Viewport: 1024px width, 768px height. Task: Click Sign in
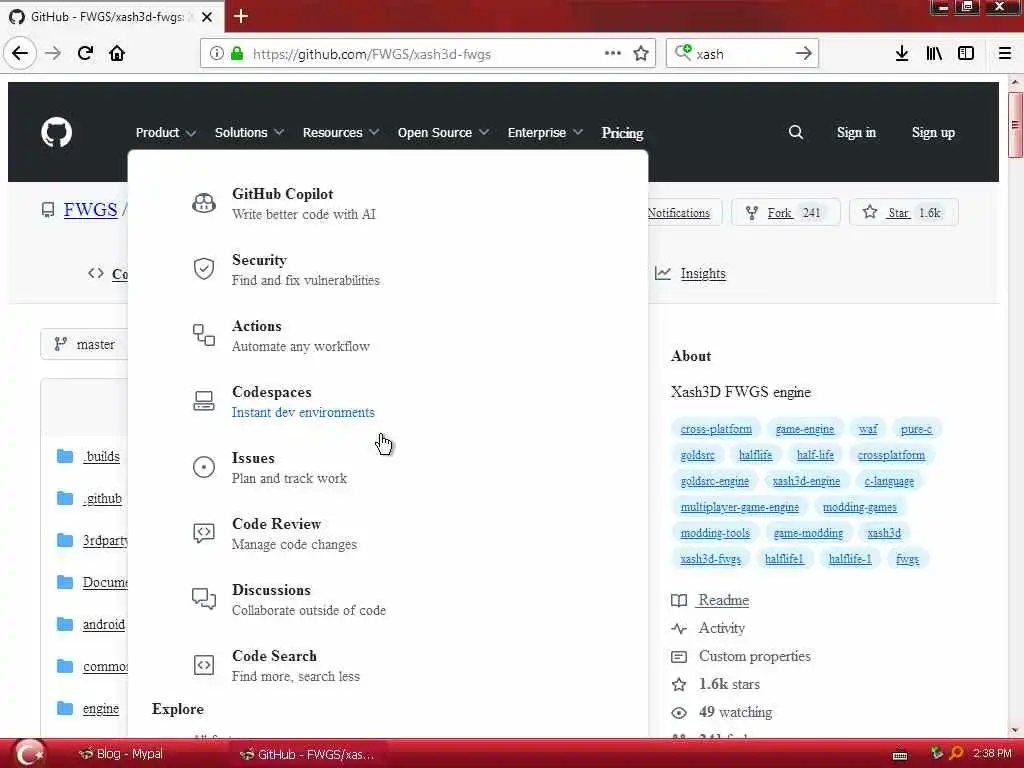pos(856,133)
